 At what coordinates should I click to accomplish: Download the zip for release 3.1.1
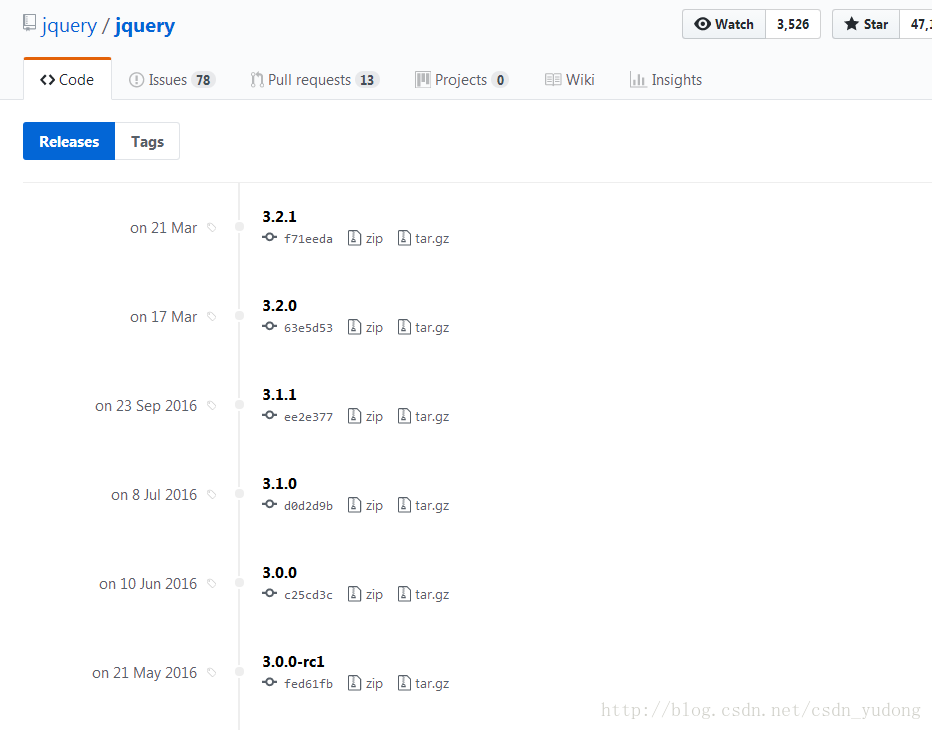[x=365, y=416]
